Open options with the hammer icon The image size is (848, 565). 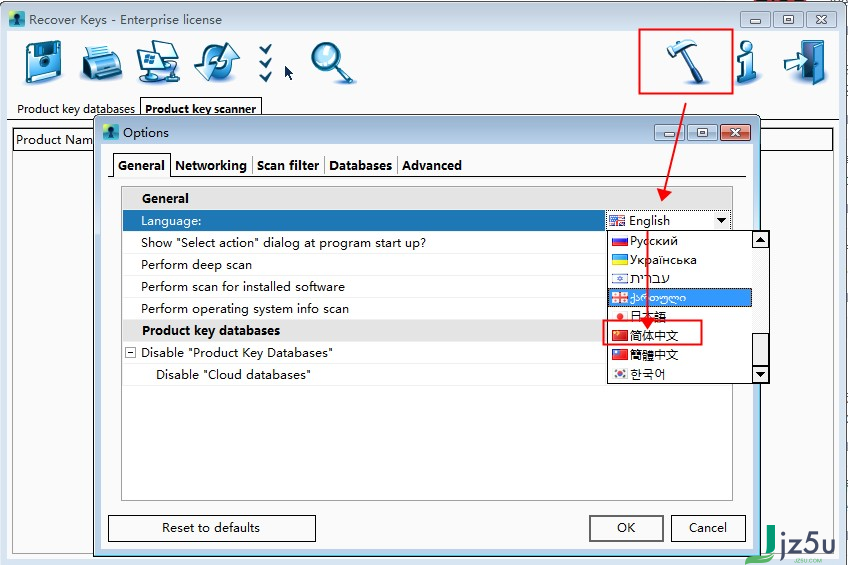pyautogui.click(x=686, y=62)
